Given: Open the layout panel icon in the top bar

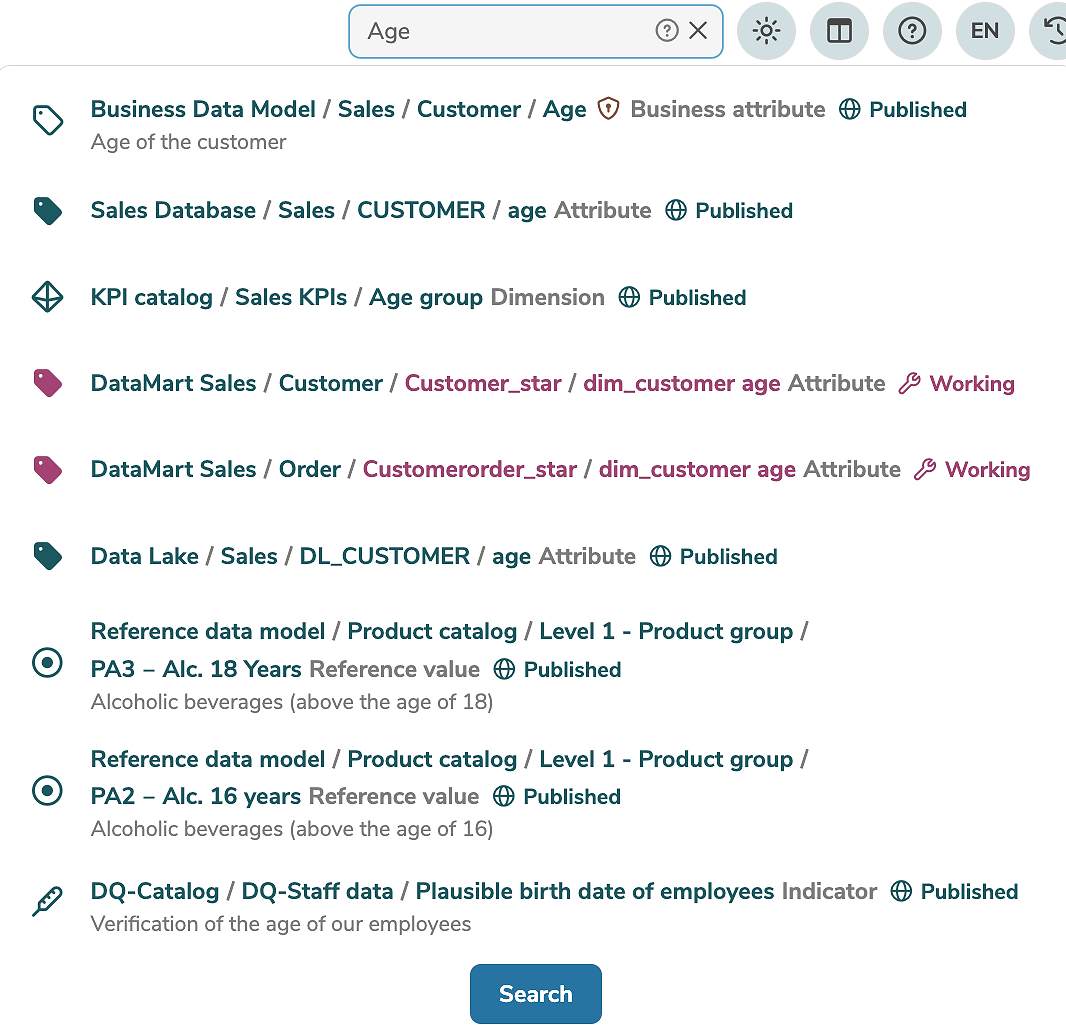Looking at the screenshot, I should [x=839, y=31].
